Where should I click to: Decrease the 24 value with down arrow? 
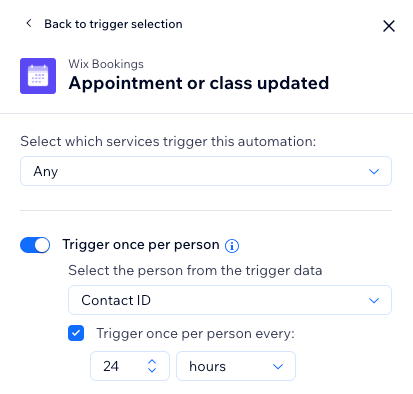152,370
